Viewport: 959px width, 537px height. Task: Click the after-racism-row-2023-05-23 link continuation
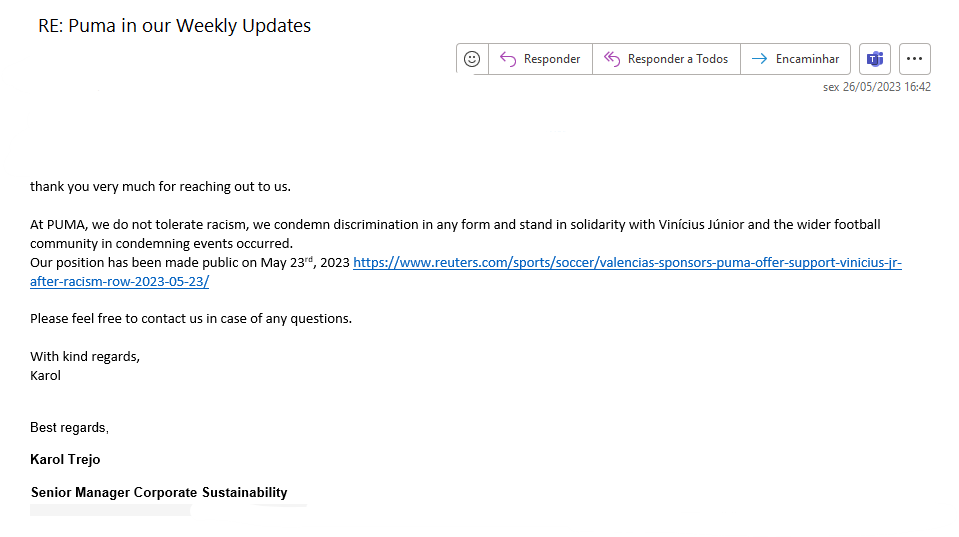(119, 281)
